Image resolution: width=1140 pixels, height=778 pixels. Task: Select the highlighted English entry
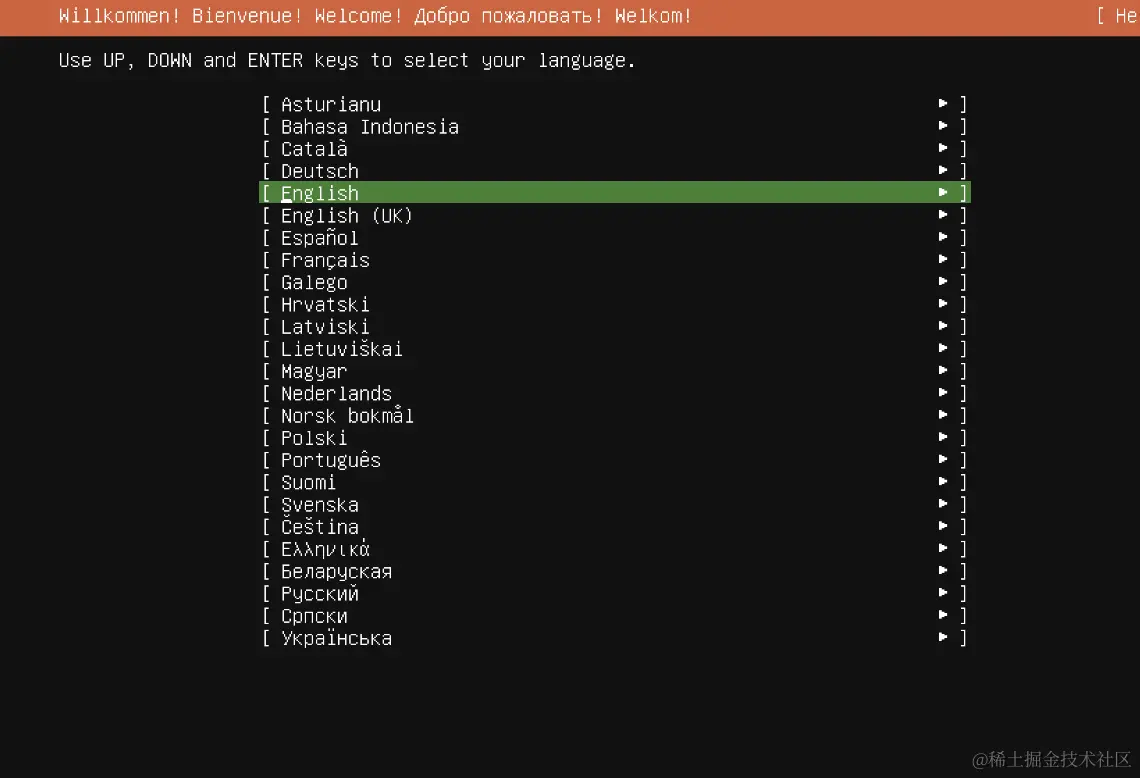pyautogui.click(x=614, y=193)
